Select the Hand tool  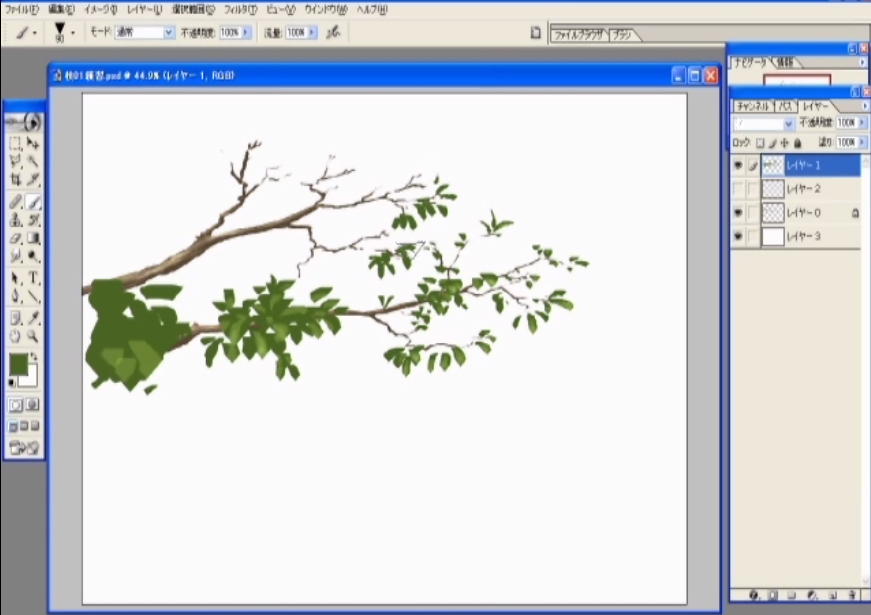point(16,336)
